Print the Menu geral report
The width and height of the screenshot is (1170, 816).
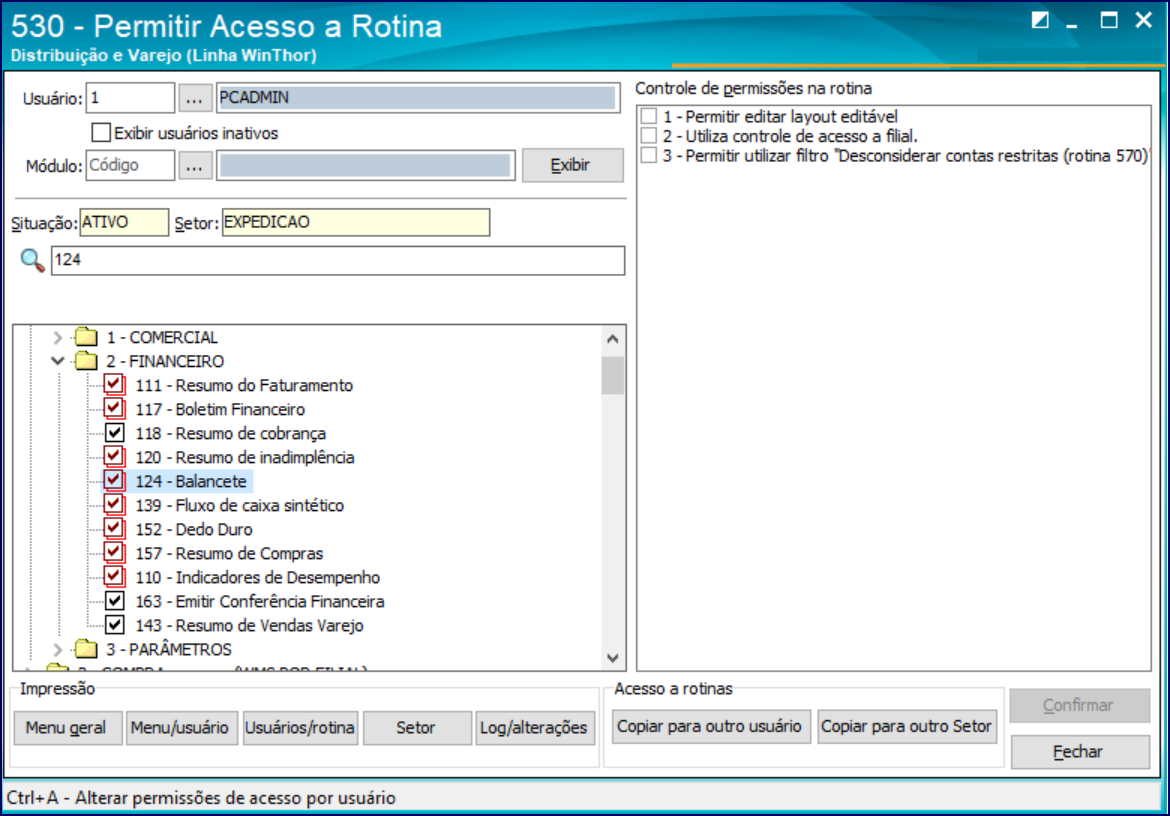67,727
